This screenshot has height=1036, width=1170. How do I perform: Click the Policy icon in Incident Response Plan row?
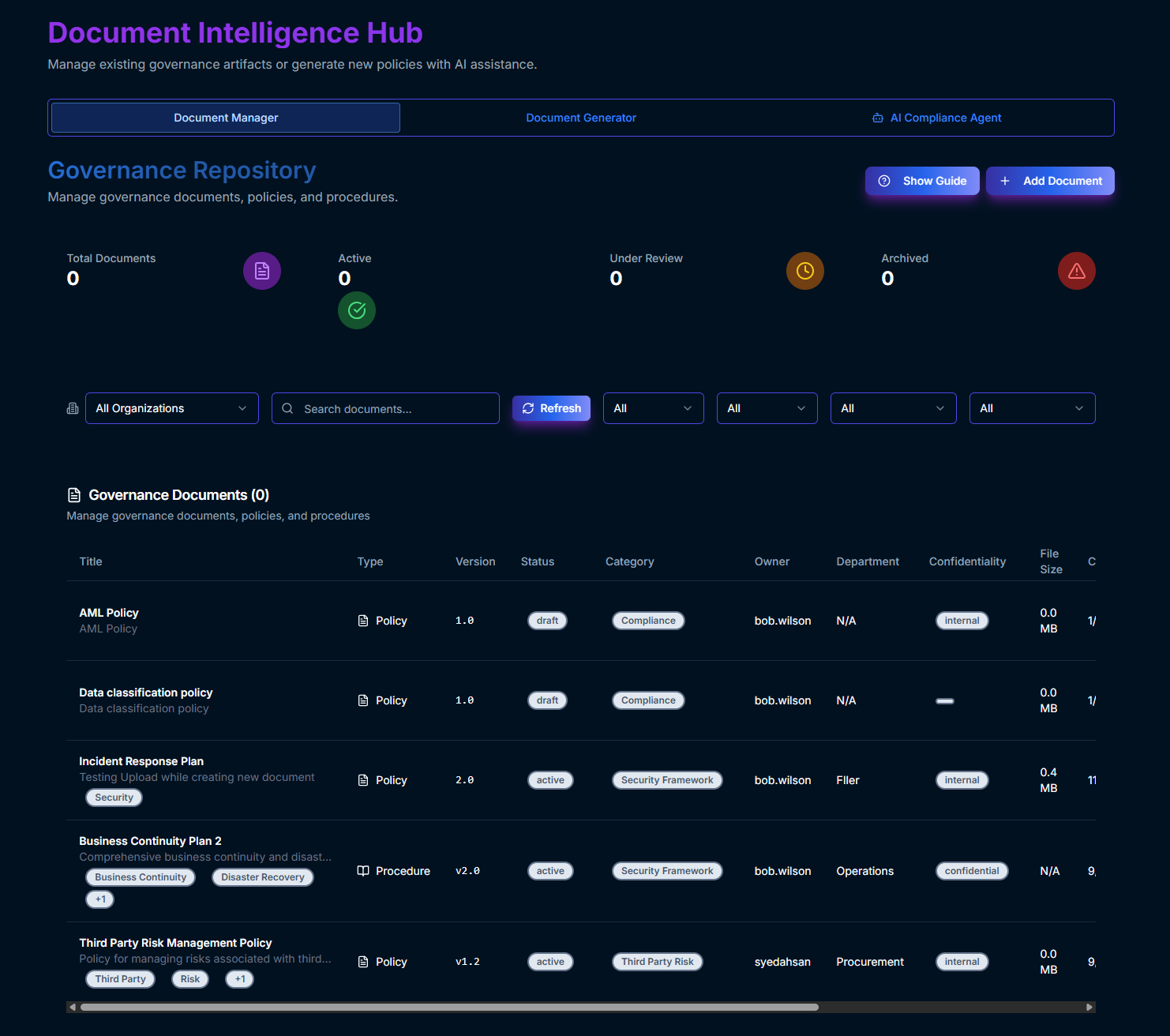(x=363, y=780)
